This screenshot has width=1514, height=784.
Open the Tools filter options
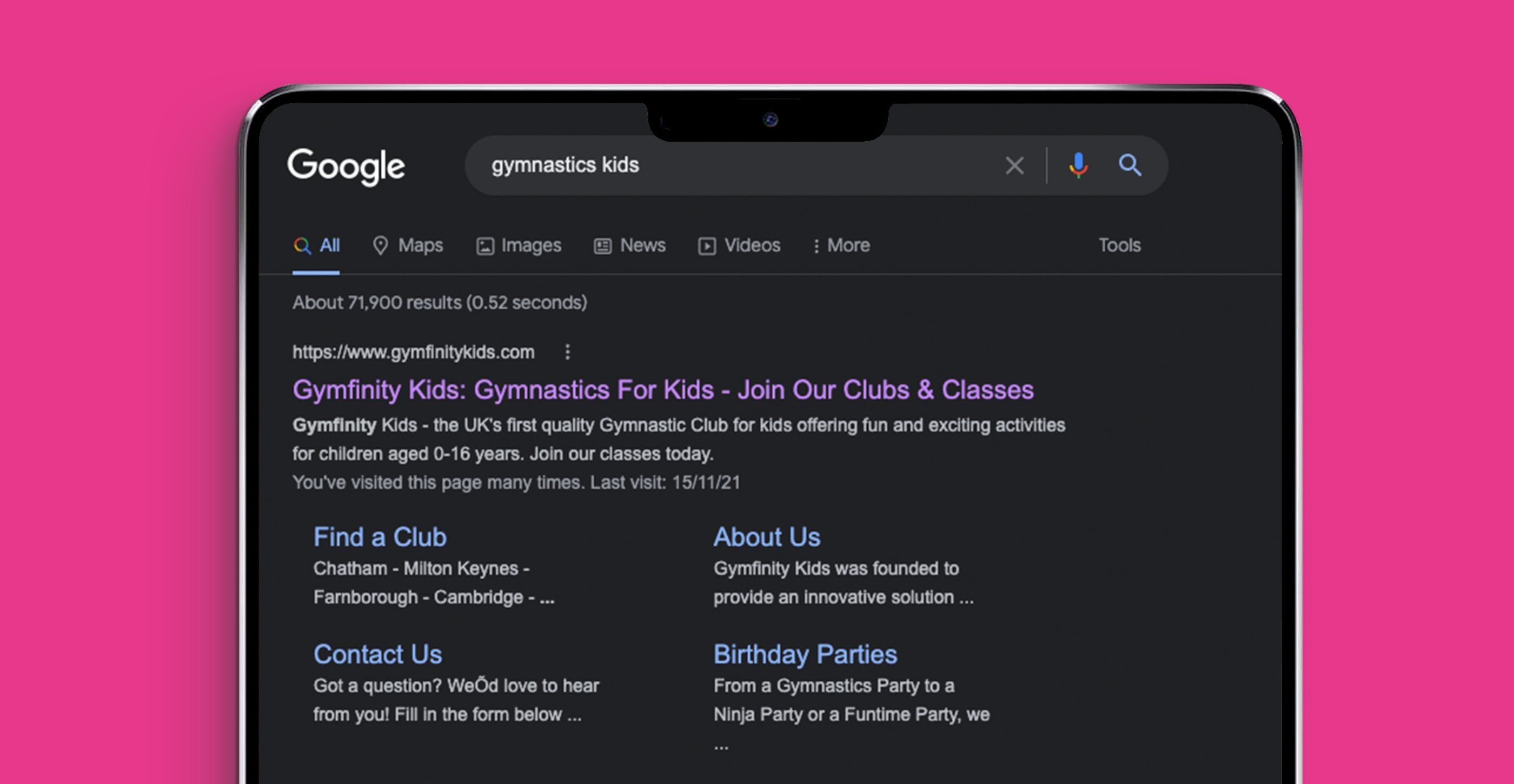tap(1120, 245)
